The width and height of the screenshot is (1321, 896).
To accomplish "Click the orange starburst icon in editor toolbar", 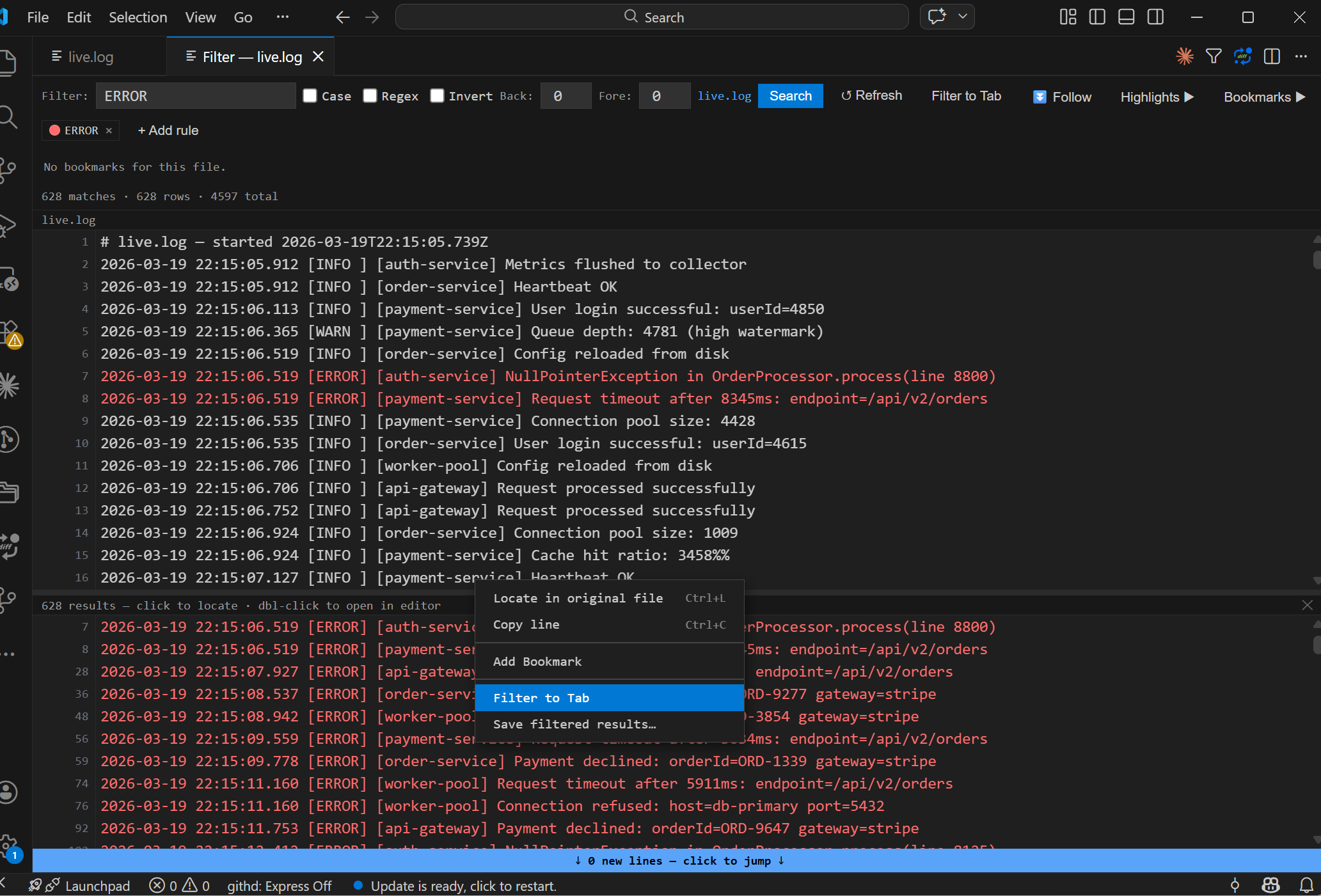I will pos(1184,56).
